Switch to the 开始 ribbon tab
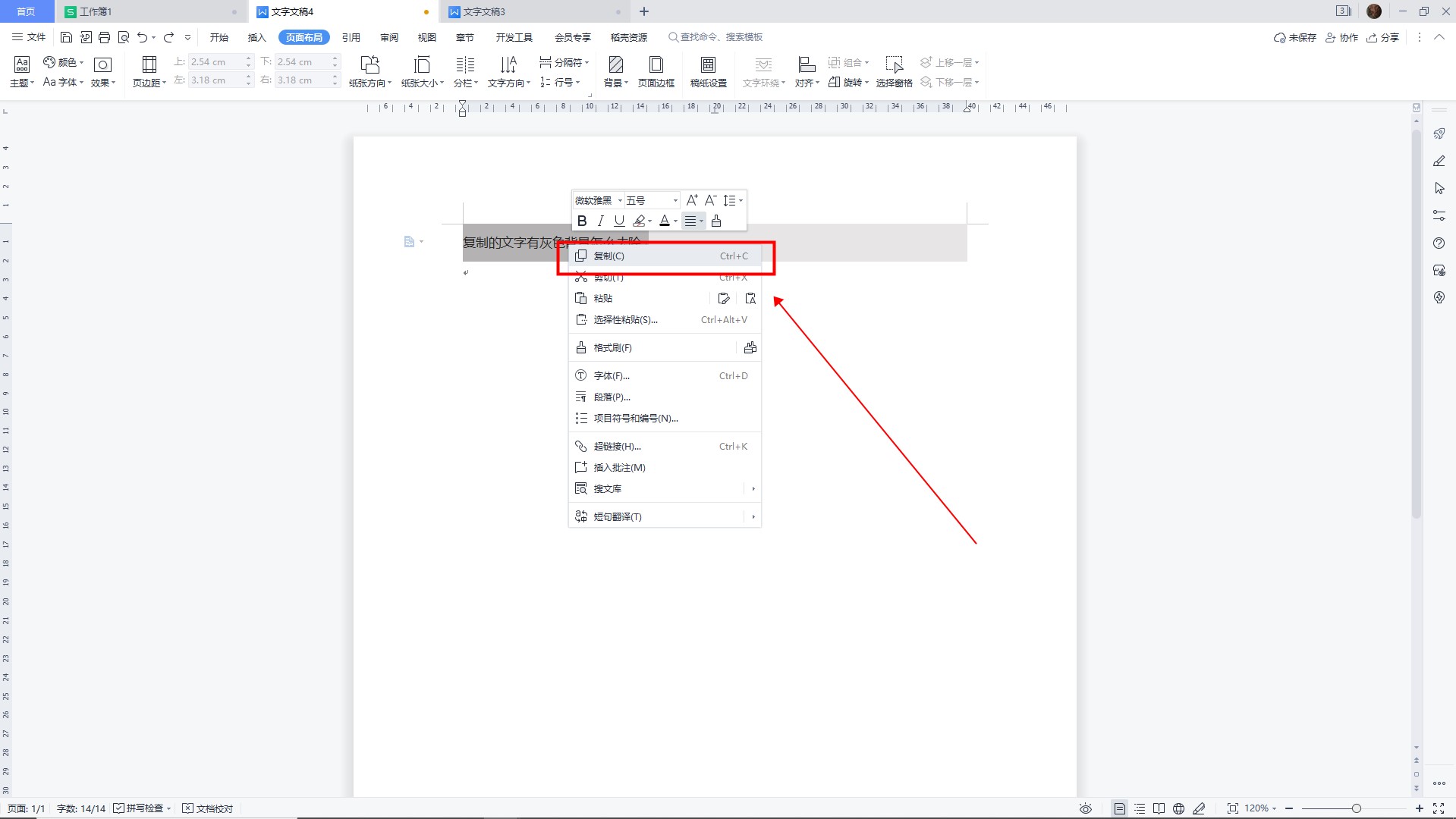Screen dimensions: 1456x819 point(219,37)
